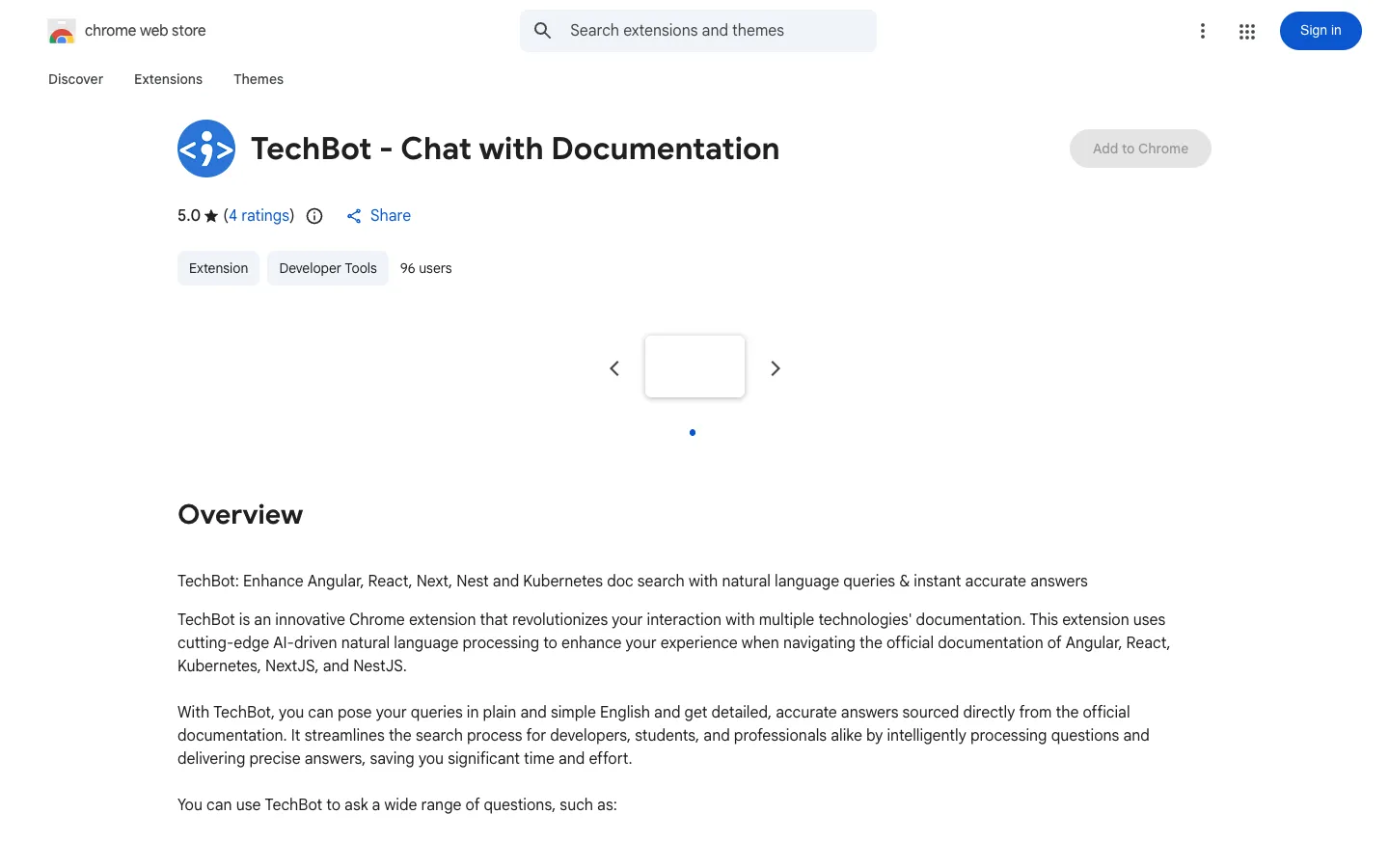Open the ratings info icon
The image size is (1389, 868).
[314, 216]
